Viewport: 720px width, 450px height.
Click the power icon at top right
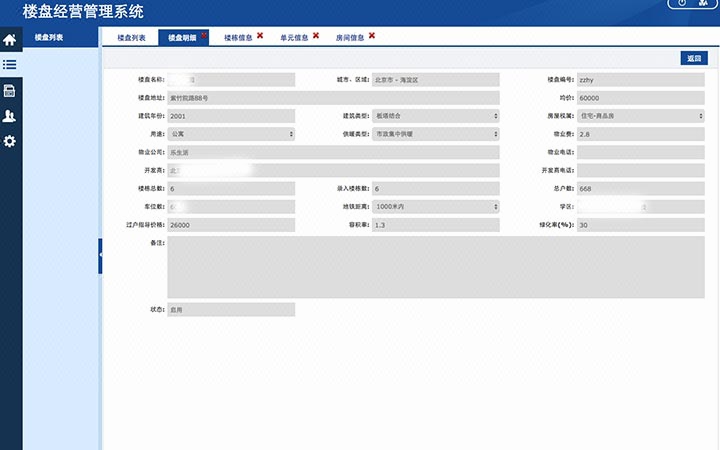pos(682,4)
